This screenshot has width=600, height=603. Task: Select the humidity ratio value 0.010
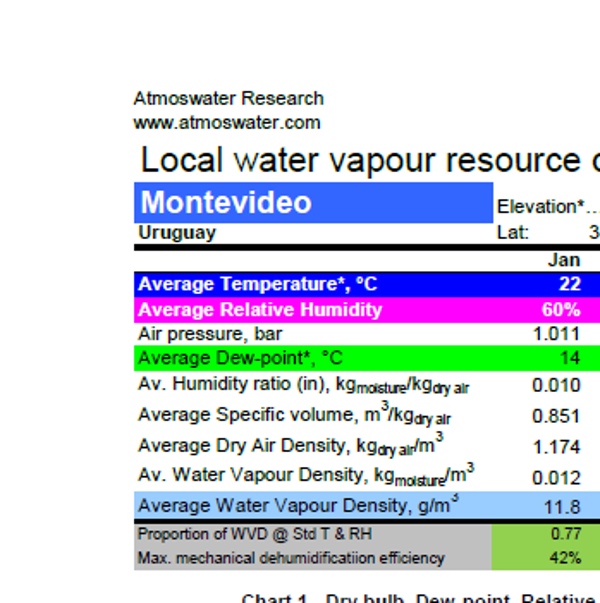[556, 385]
